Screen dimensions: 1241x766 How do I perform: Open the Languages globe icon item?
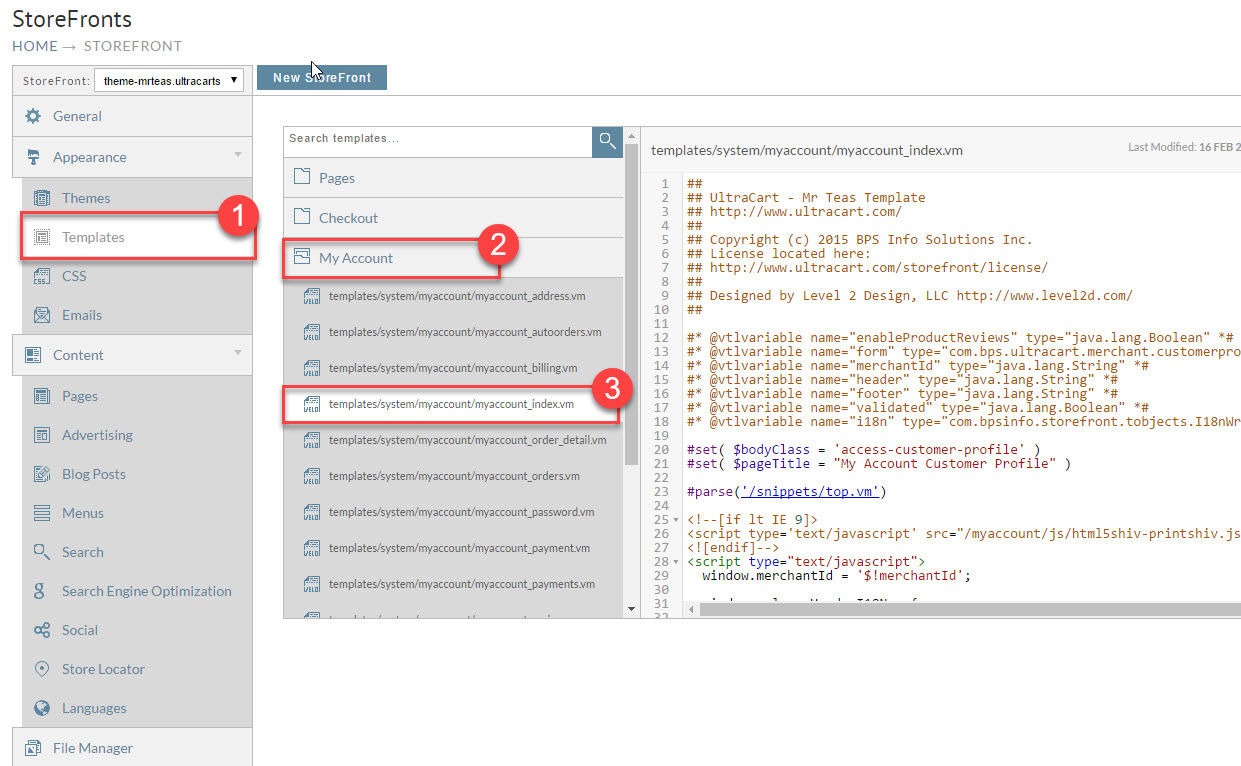(x=42, y=708)
